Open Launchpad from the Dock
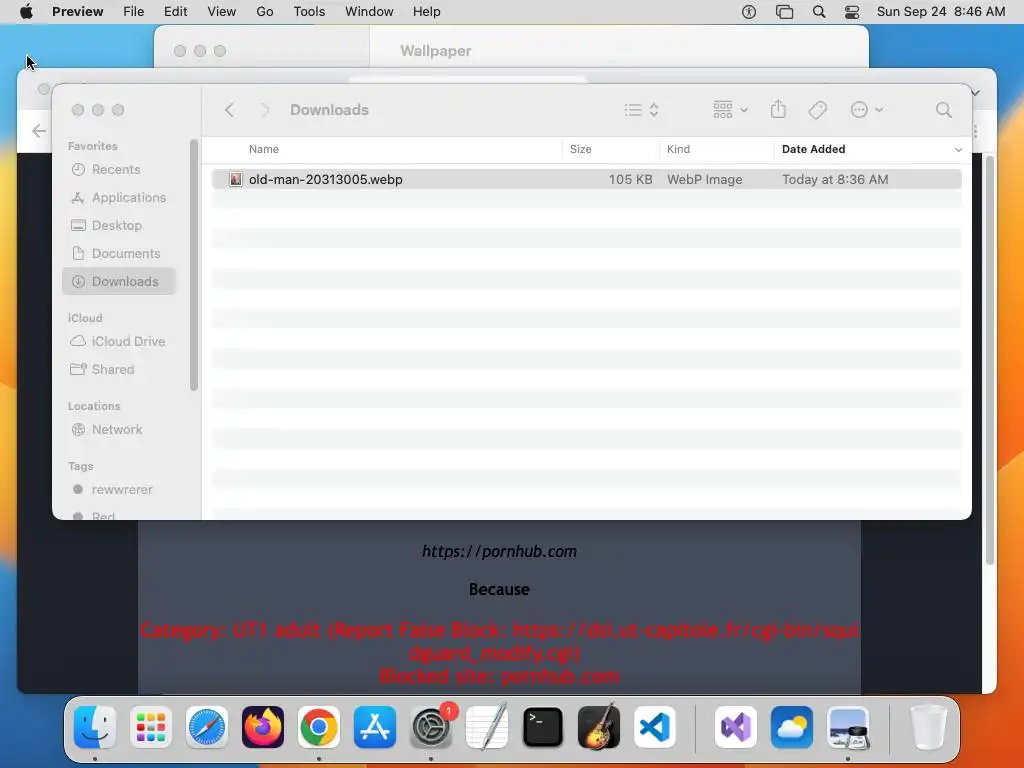This screenshot has width=1024, height=768. click(x=151, y=727)
